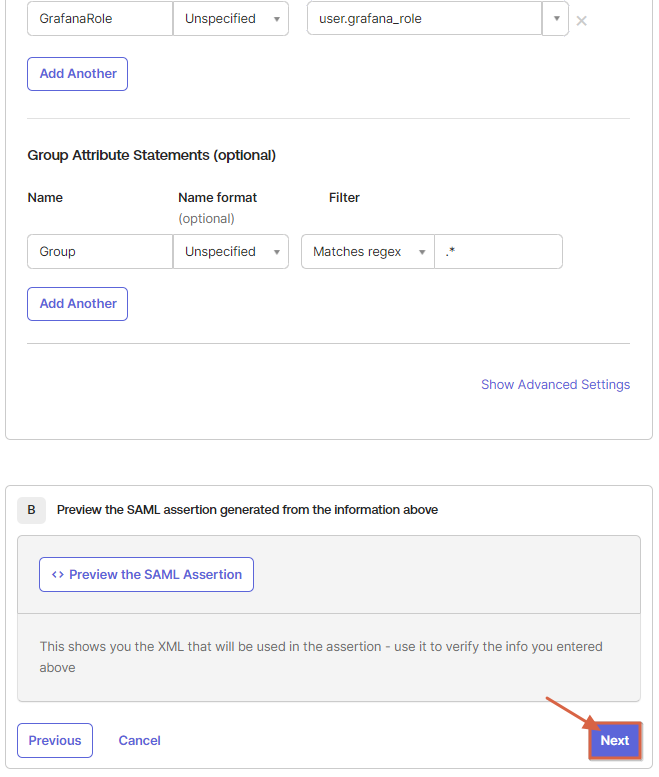Click the GrafanaRole name input field
The image size is (659, 777).
(x=100, y=19)
